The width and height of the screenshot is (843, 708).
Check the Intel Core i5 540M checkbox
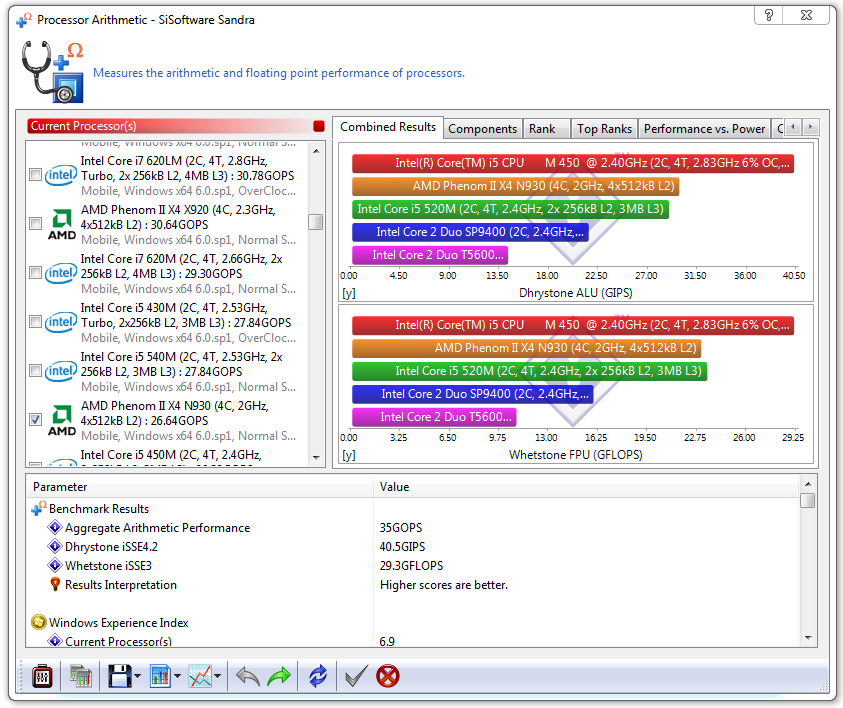(35, 370)
